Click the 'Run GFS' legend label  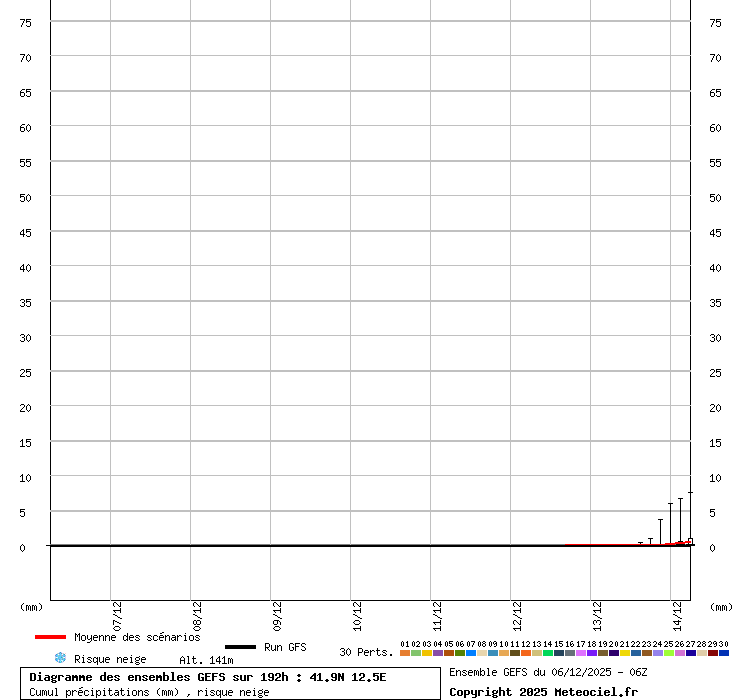pos(285,647)
